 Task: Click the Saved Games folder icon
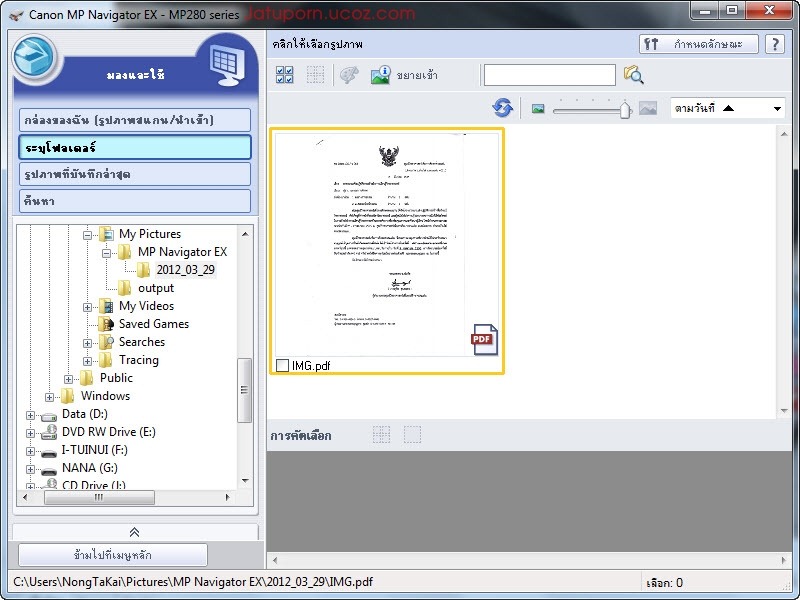tap(106, 324)
